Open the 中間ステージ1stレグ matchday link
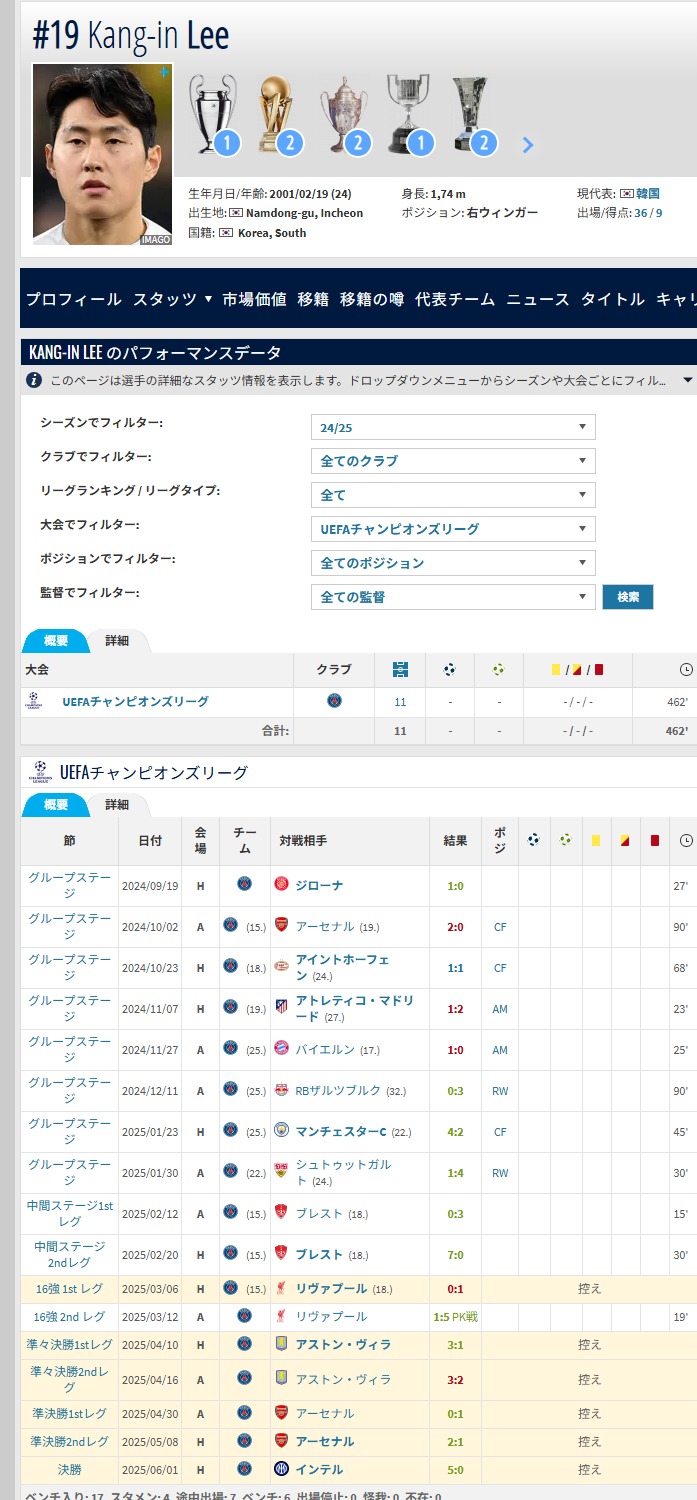Image resolution: width=697 pixels, height=1500 pixels. click(69, 1213)
